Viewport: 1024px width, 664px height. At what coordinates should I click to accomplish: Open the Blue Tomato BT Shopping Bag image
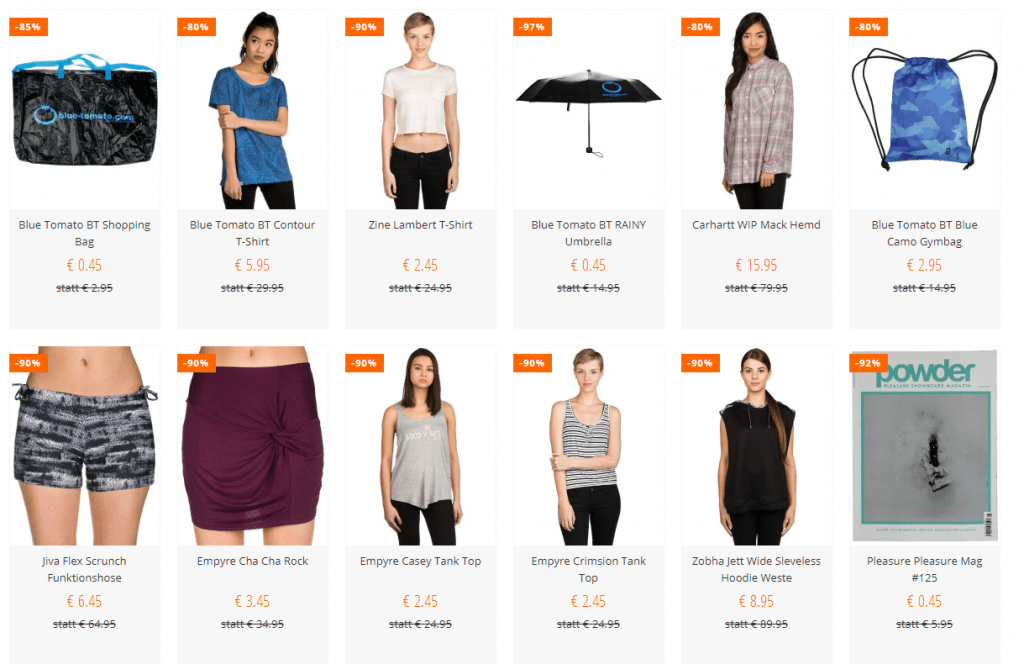(x=84, y=109)
